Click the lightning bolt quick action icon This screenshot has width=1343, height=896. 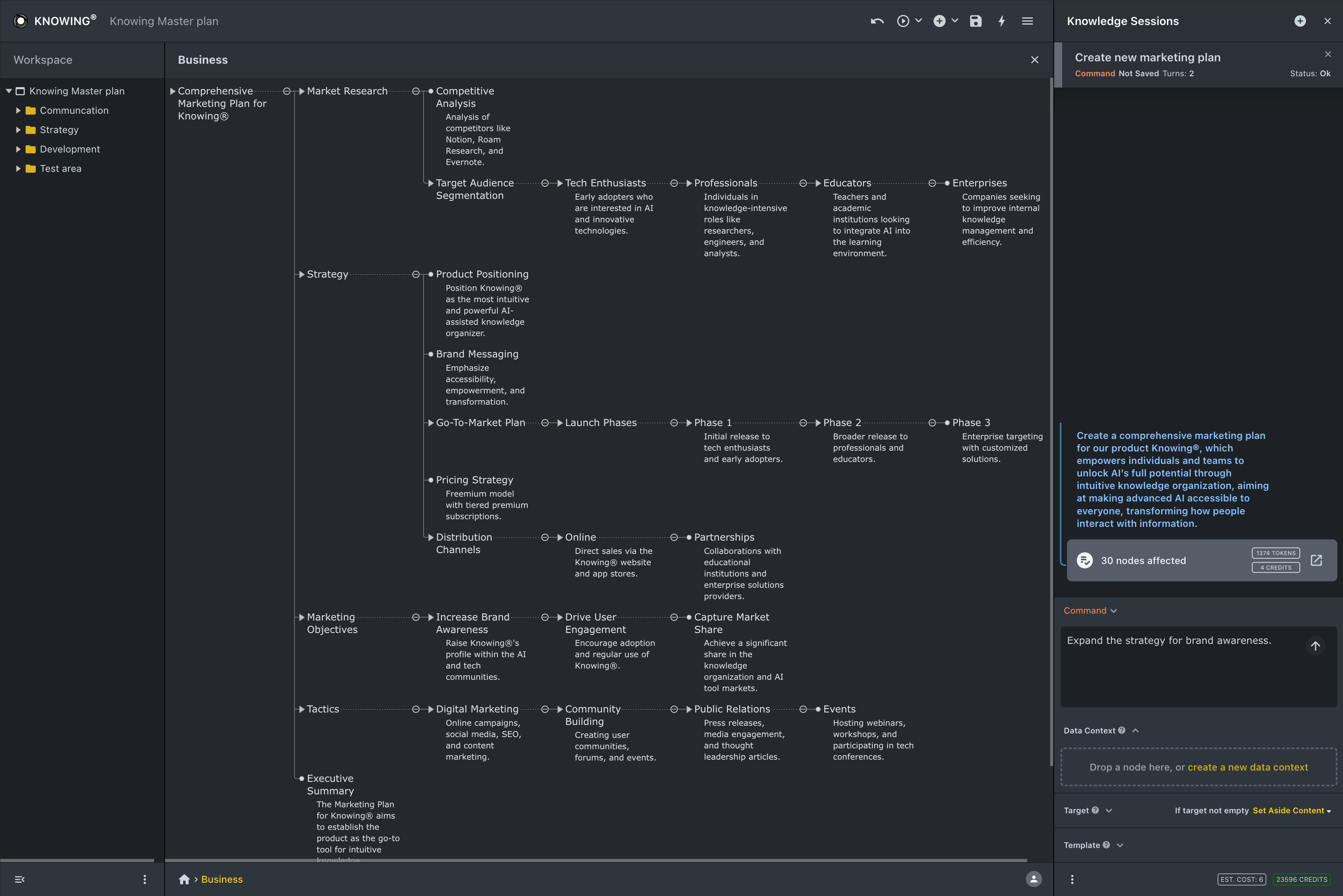click(x=1001, y=21)
